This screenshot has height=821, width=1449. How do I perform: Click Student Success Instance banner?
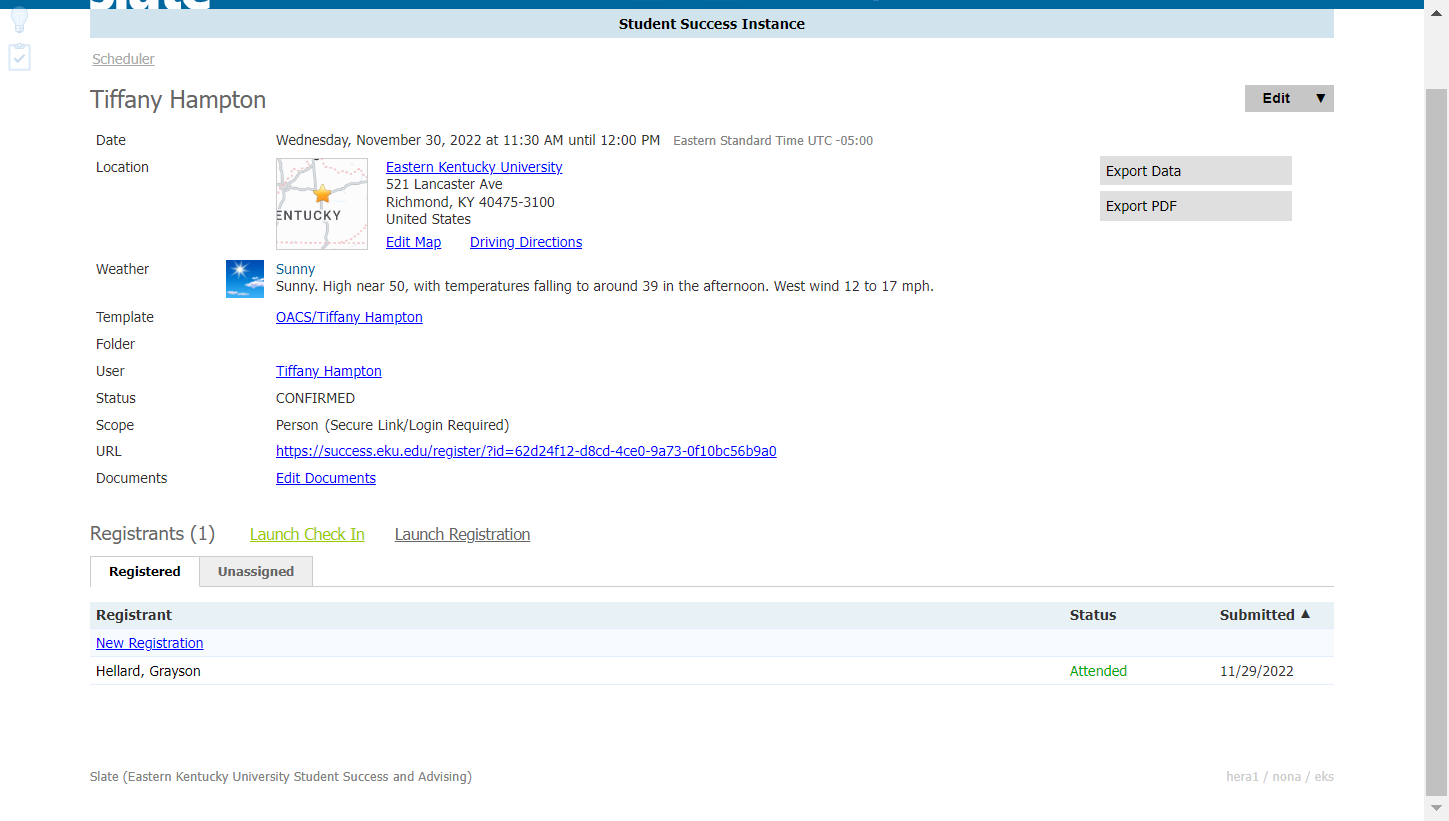(712, 24)
